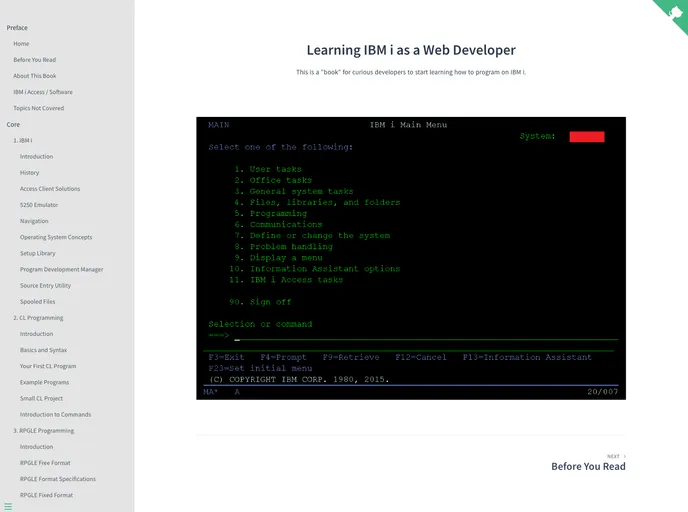This screenshot has width=688, height=512.
Task: Select Basics and Syntax
Action: point(43,350)
